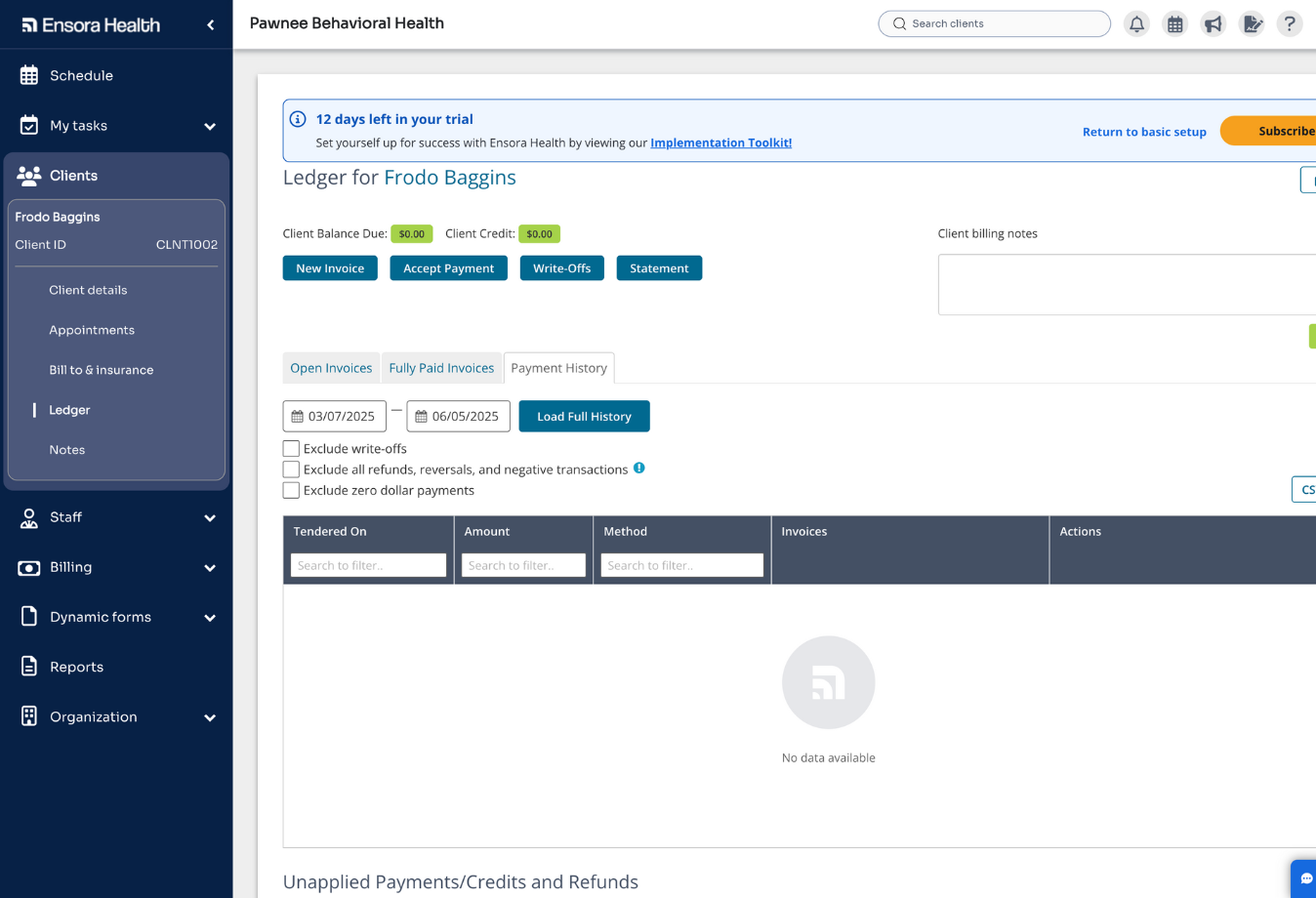Click the Frodo Baggins name link in the heading
1316x898 pixels.
tap(450, 178)
